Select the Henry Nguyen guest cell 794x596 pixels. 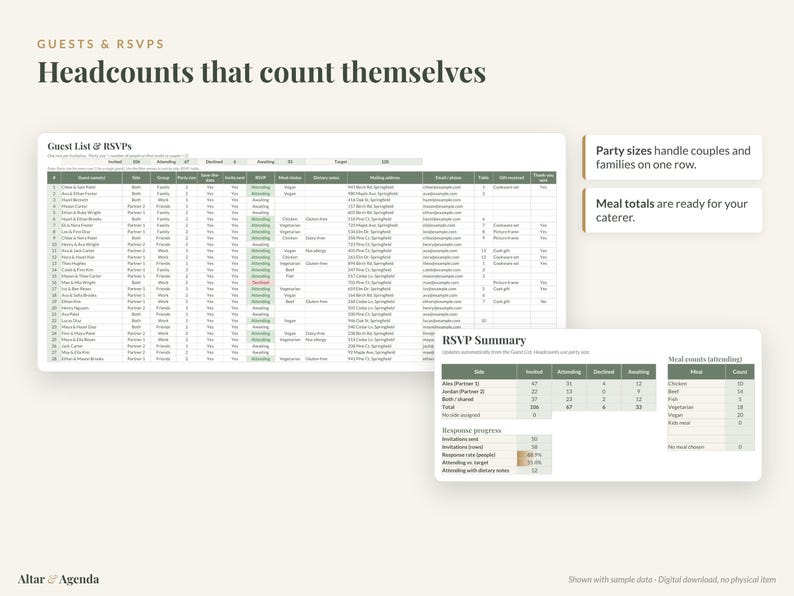92,308
